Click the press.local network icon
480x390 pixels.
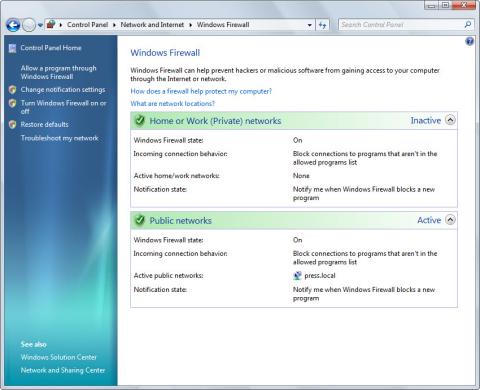[297, 276]
